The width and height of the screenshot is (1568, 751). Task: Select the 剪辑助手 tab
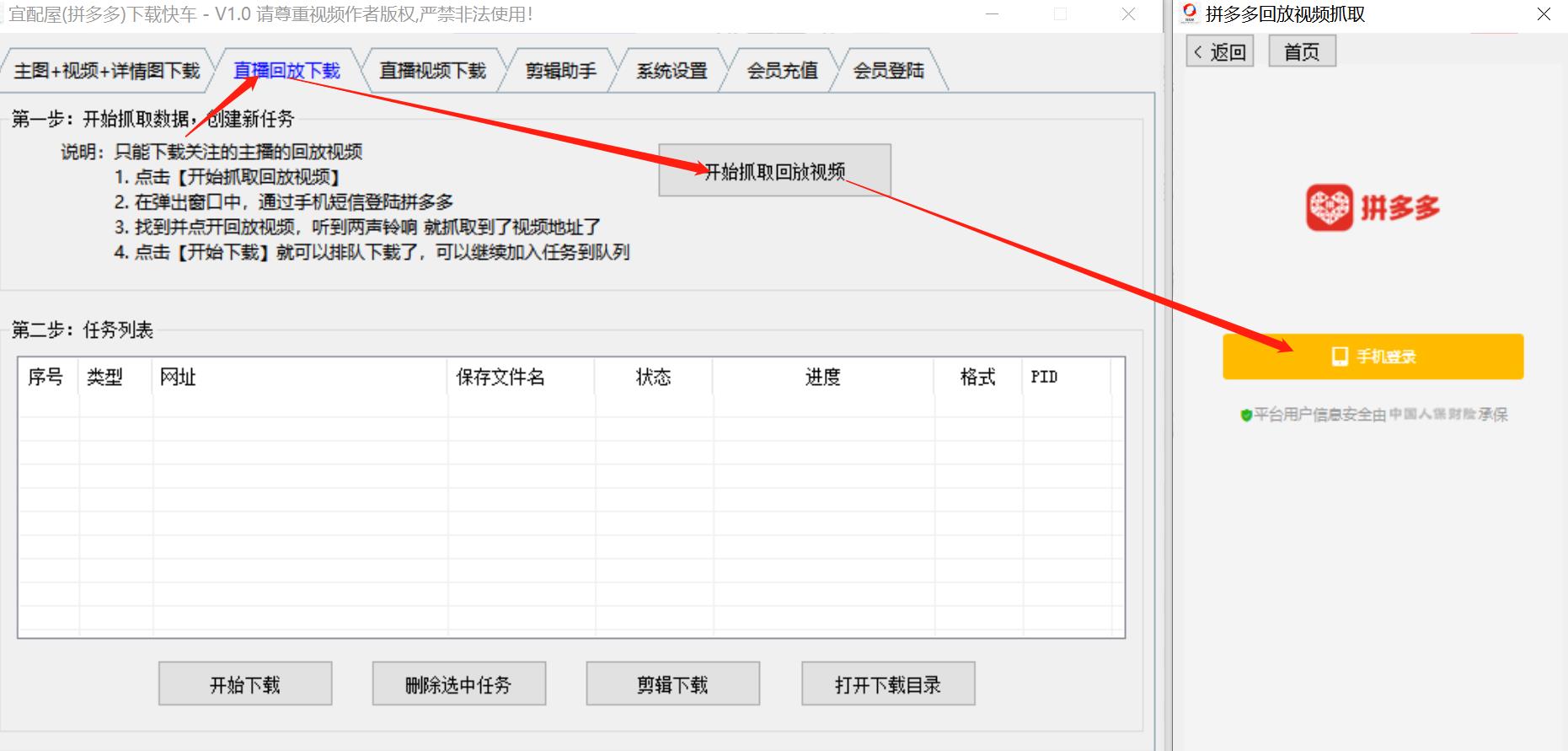click(x=560, y=71)
